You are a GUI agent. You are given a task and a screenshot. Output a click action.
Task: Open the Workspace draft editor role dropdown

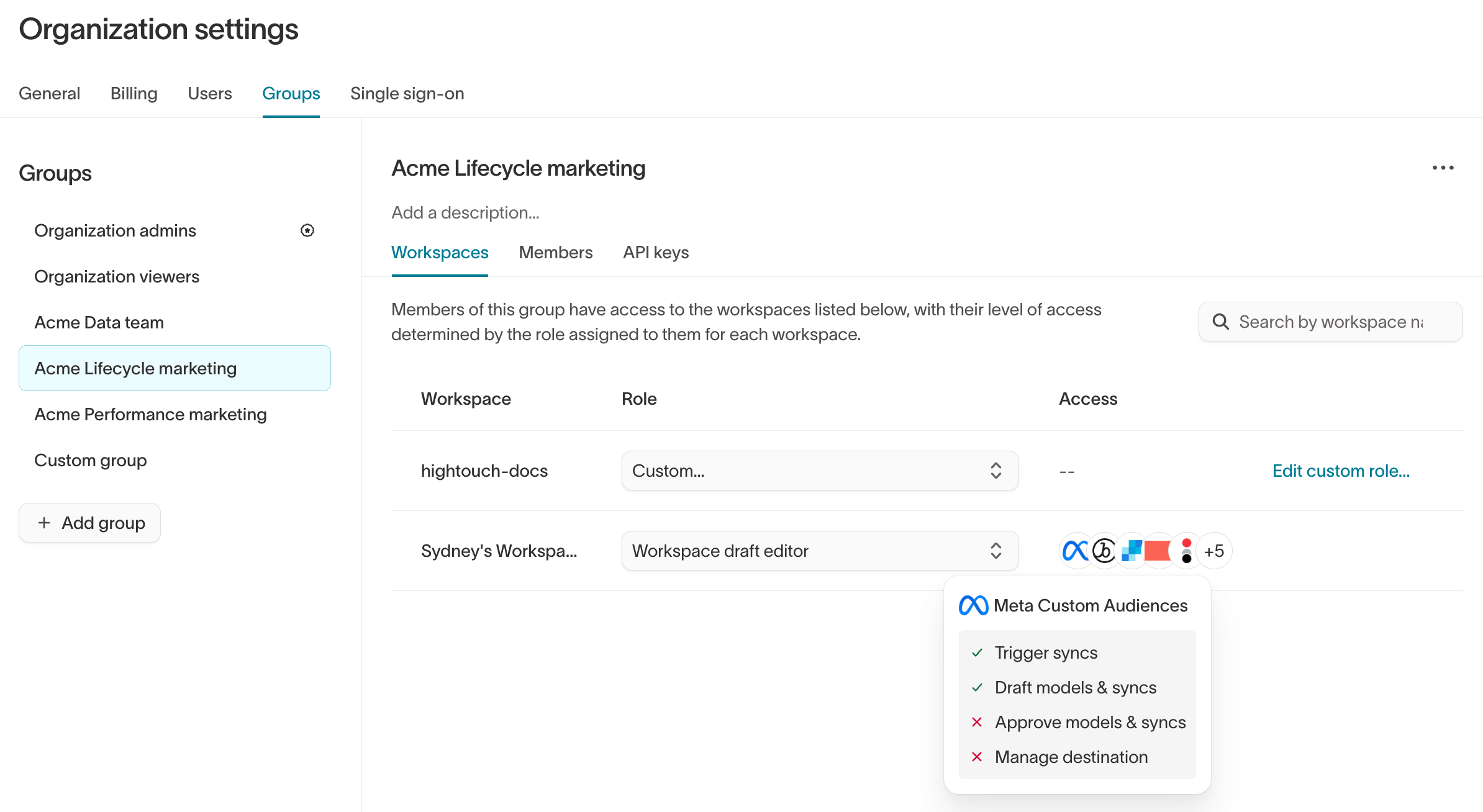pyautogui.click(x=820, y=551)
